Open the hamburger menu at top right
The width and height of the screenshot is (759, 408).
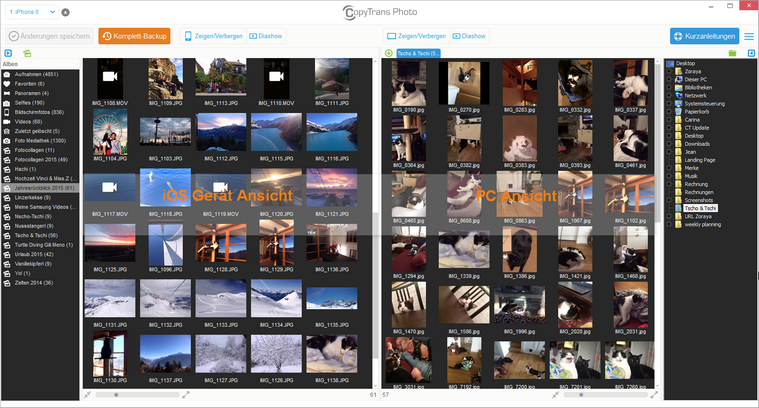tap(749, 36)
